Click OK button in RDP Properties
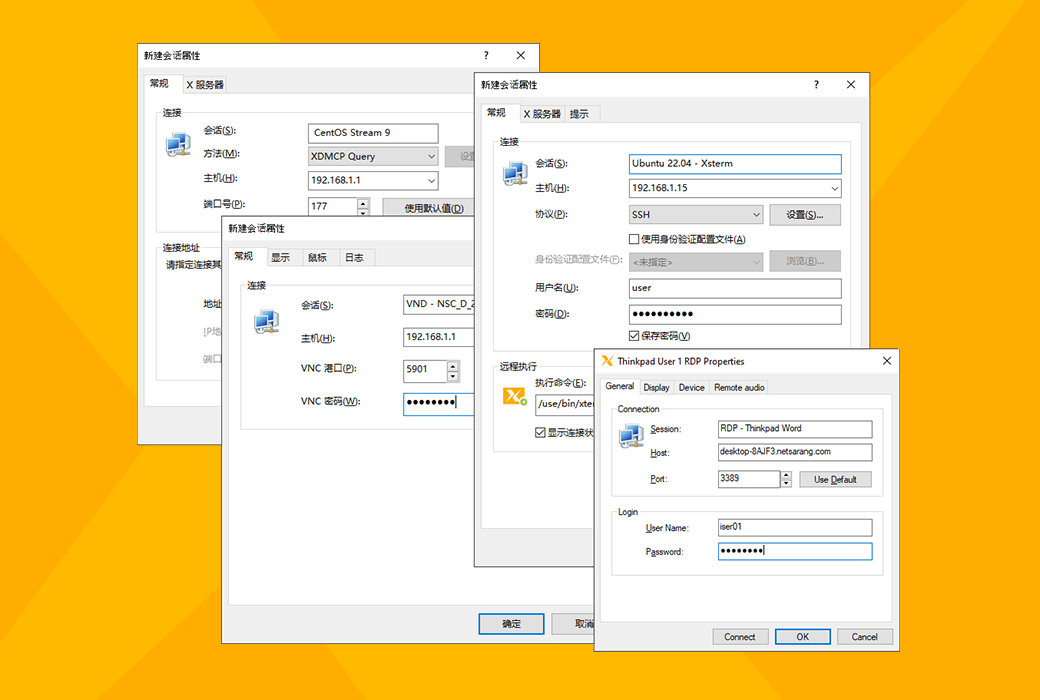Screen dimensions: 1040x700 tap(803, 637)
